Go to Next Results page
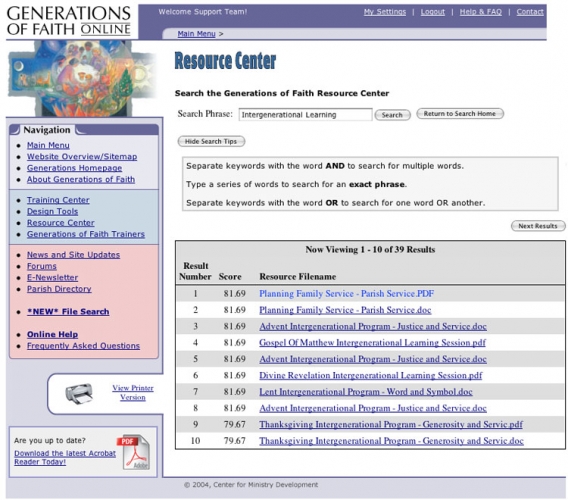The height and width of the screenshot is (500, 568). click(x=538, y=226)
